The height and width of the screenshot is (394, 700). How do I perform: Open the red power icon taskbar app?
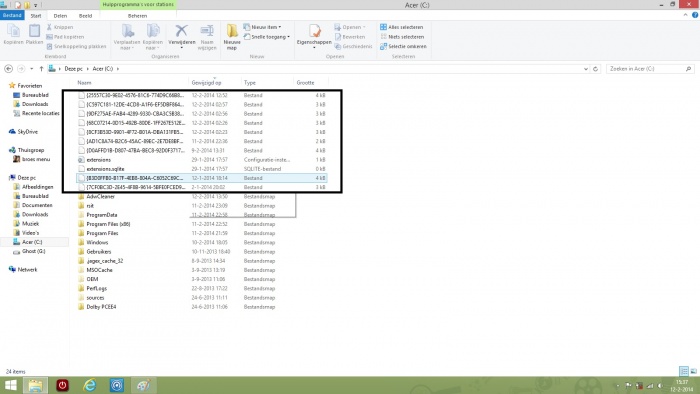(62, 385)
